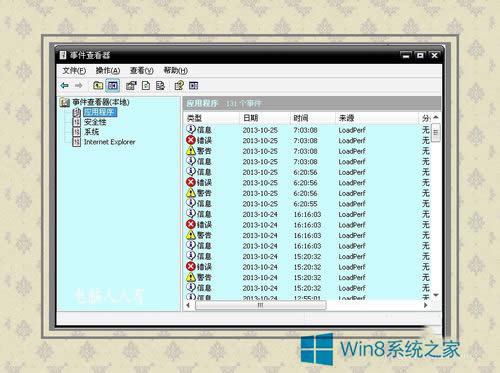Click the 警告 icon at 15:20:32

pos(191,277)
